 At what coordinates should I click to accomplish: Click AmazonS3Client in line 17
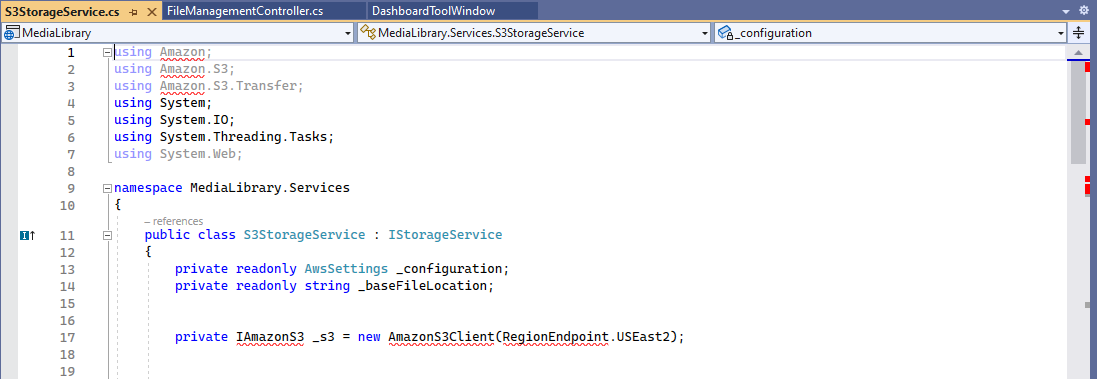click(441, 337)
